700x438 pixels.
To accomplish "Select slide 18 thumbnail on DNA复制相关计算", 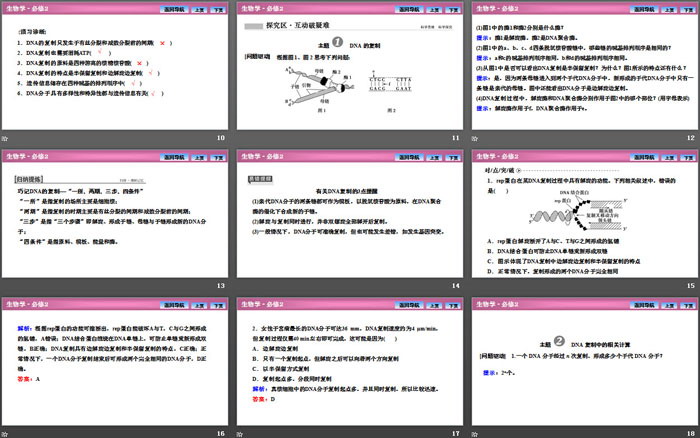I will click(x=585, y=362).
